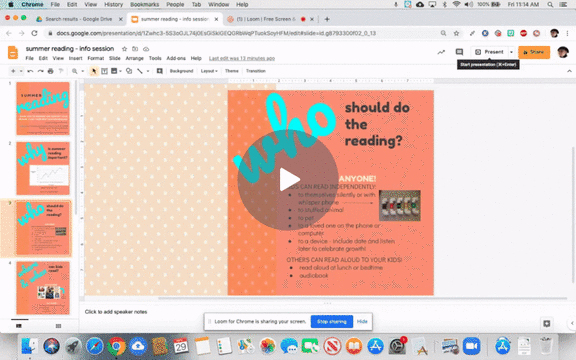Select slide 2 'why' thumbnail
The image size is (576, 360).
pyautogui.click(x=43, y=168)
